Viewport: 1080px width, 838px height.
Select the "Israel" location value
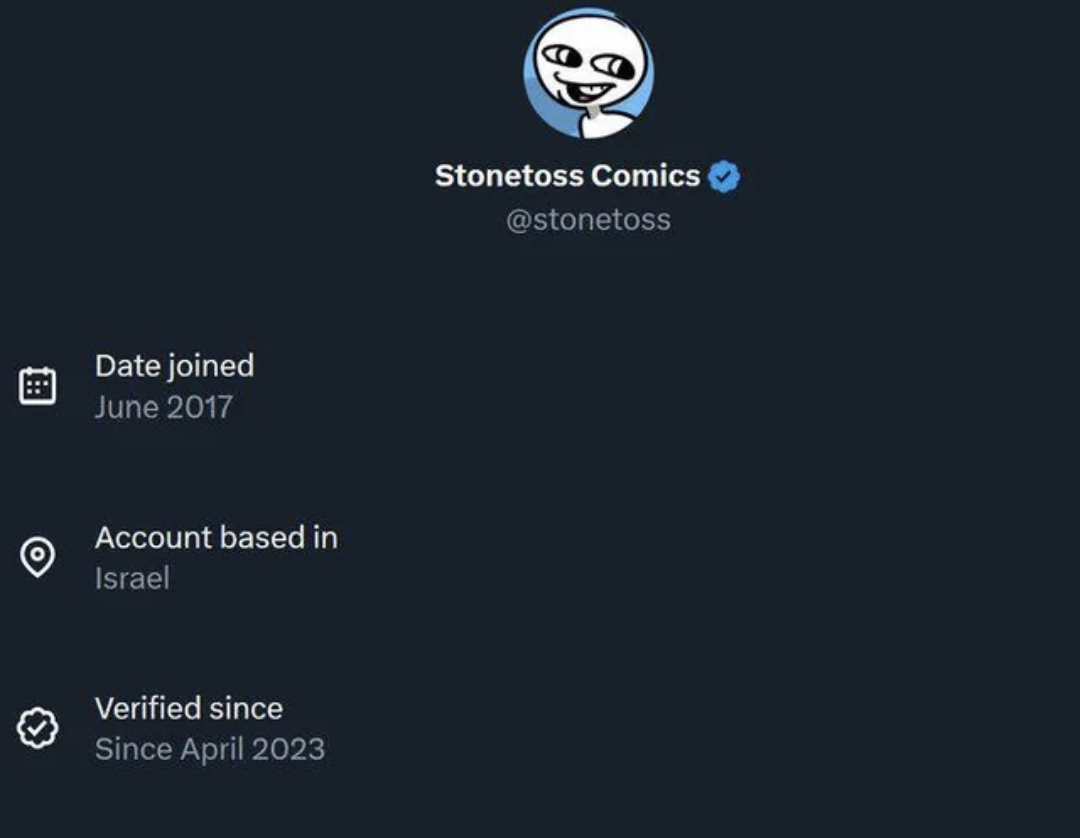click(132, 578)
